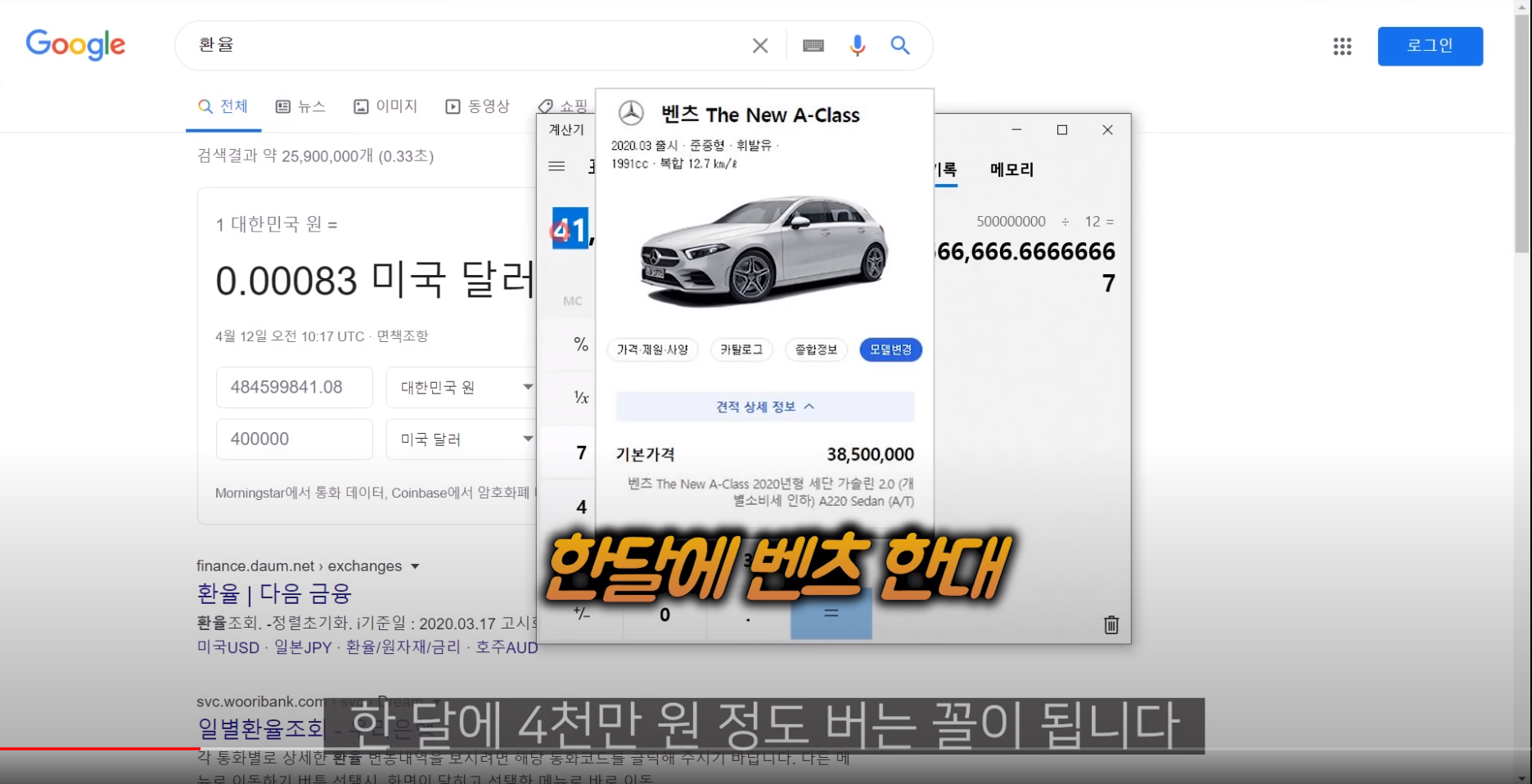
Task: Edit the 400000 dollar amount field
Action: coord(295,439)
